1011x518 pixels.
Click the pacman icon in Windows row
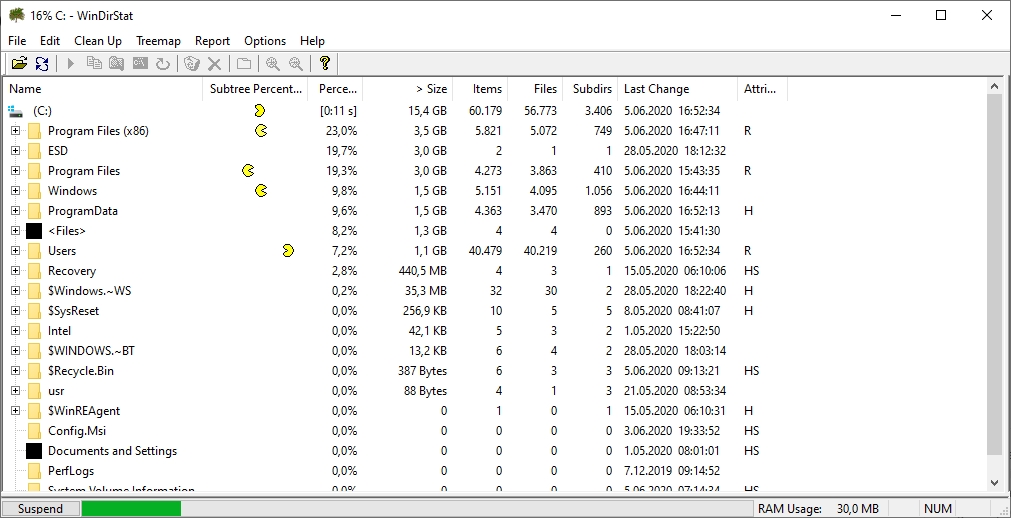(261, 191)
